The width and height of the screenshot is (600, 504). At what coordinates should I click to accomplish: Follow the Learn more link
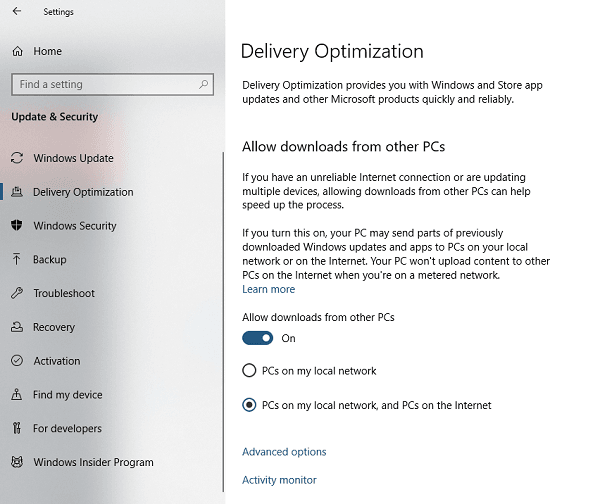[x=269, y=289]
